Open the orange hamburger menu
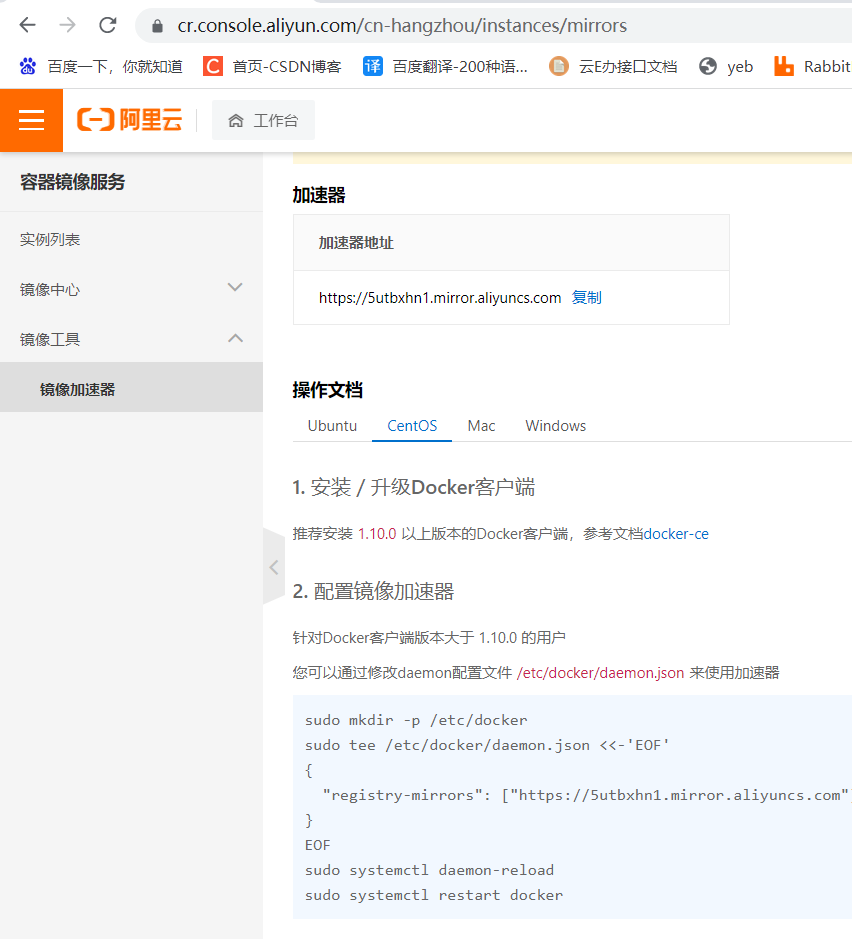This screenshot has height=939, width=852. pyautogui.click(x=31, y=120)
